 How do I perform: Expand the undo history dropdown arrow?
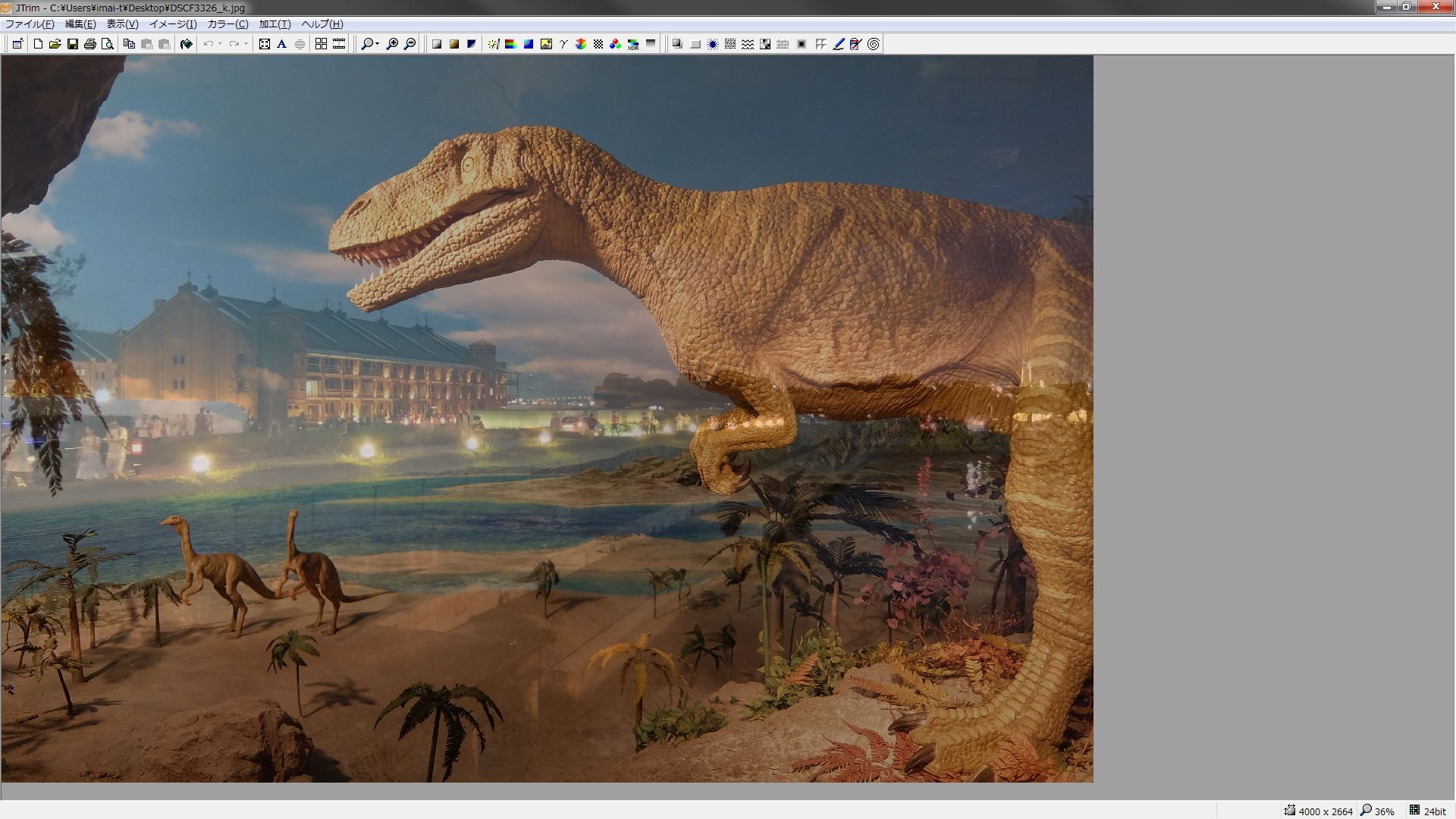[220, 44]
